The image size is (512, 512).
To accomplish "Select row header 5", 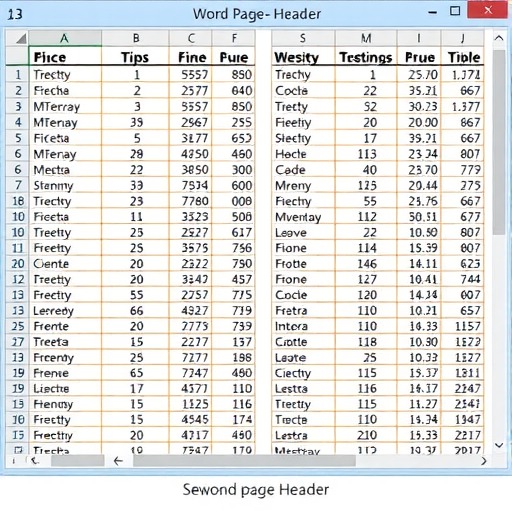I will tap(18, 138).
